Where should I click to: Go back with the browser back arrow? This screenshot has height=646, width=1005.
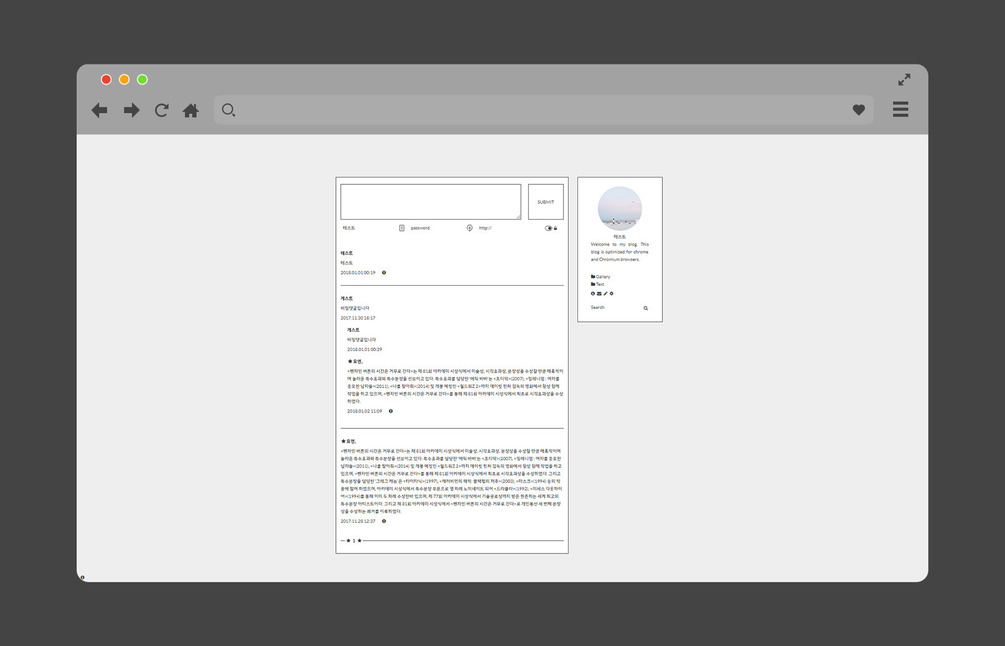click(99, 110)
